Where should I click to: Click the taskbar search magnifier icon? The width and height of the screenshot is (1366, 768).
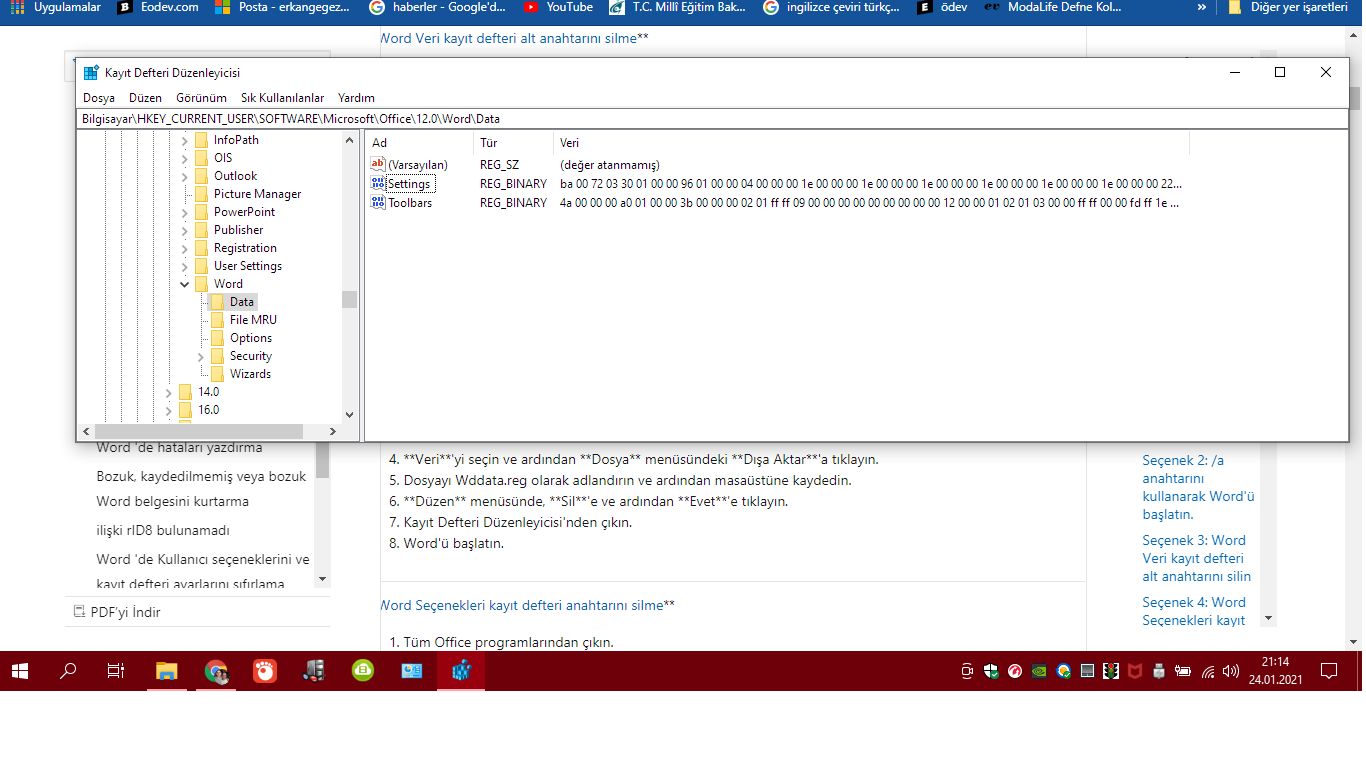[x=68, y=671]
